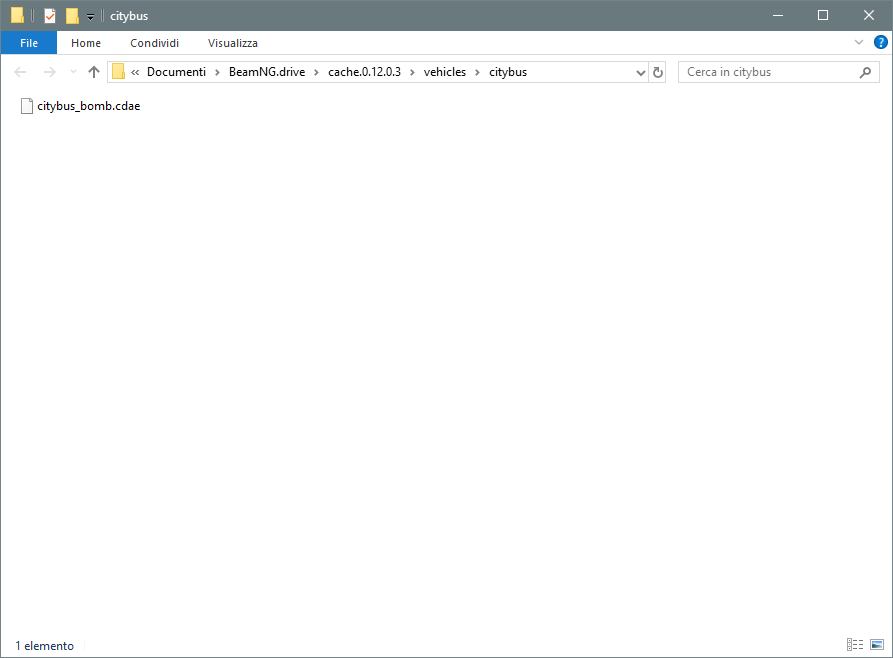Click the folder icon in address bar
Screen dimensions: 893x658
pyautogui.click(x=118, y=72)
